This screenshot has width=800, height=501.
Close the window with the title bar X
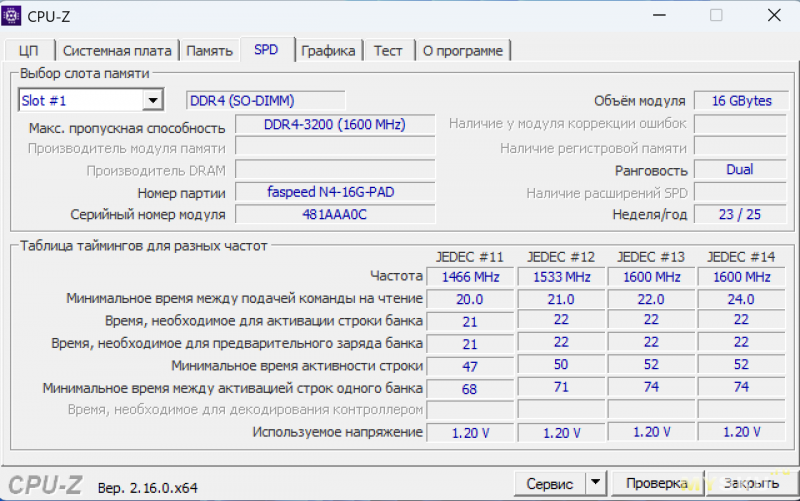tap(774, 15)
